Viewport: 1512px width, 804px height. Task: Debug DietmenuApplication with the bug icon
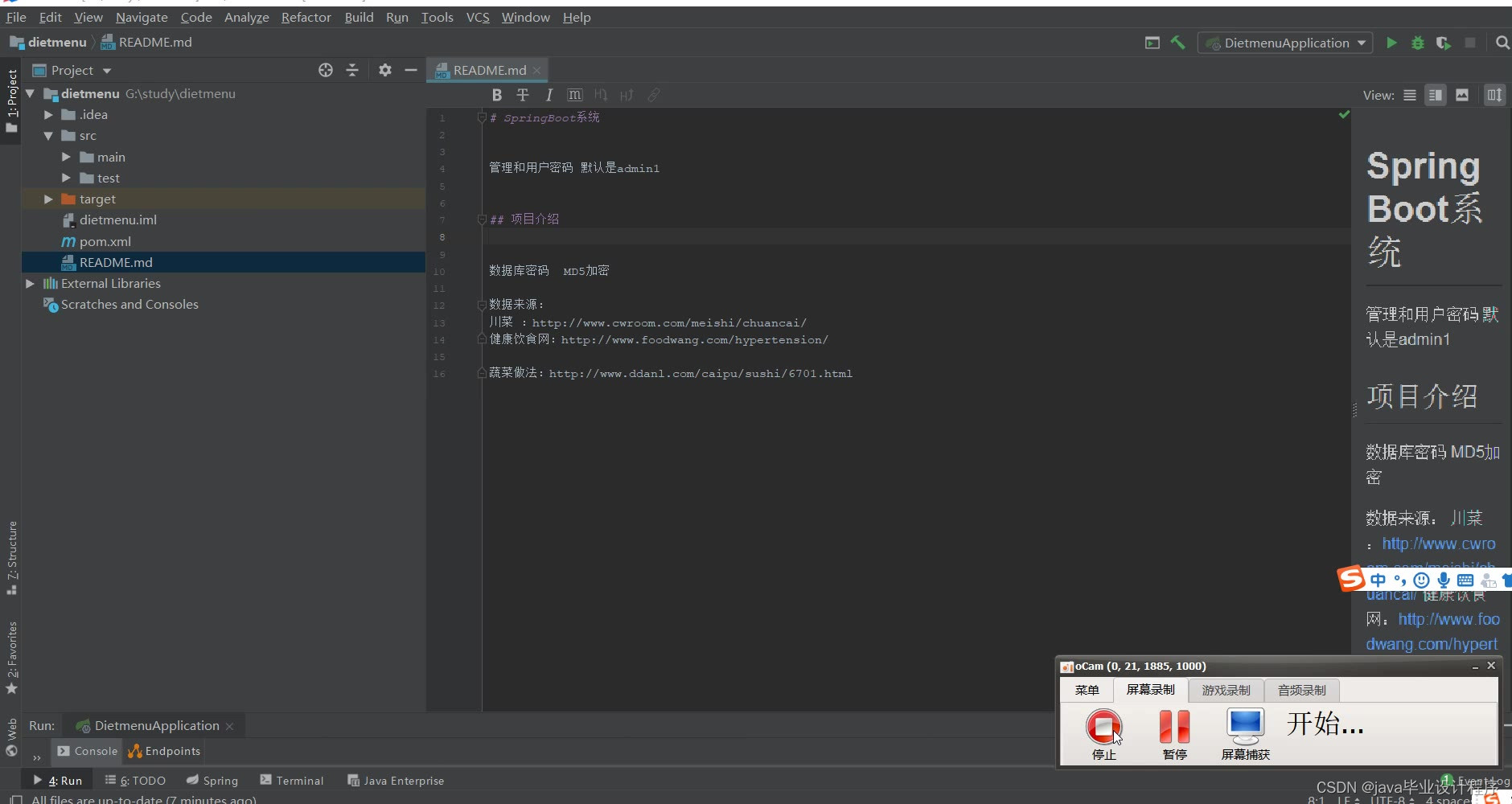1418,43
